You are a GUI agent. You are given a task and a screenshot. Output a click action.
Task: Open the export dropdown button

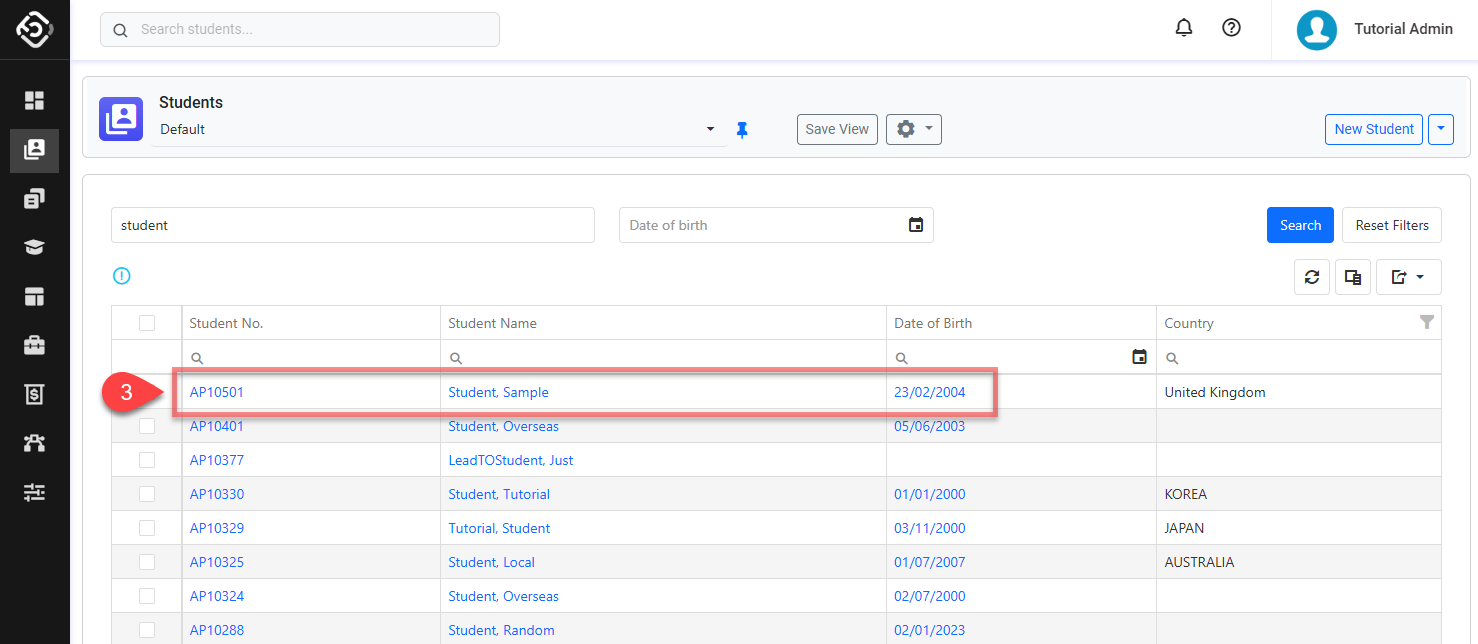[x=1408, y=277]
